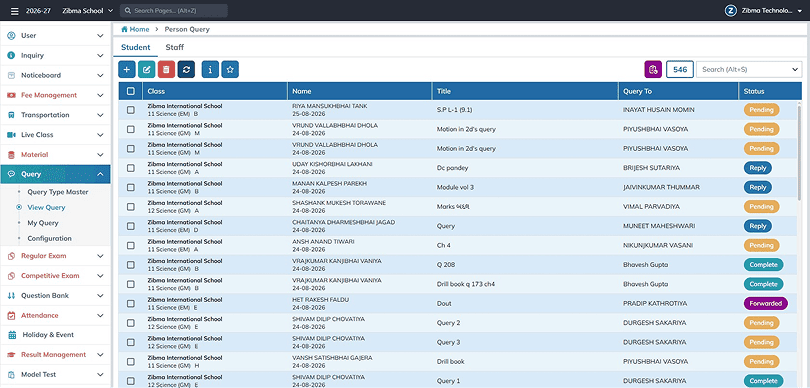Open Query Type Master submenu item
This screenshot has height=388, width=810.
tap(58, 192)
